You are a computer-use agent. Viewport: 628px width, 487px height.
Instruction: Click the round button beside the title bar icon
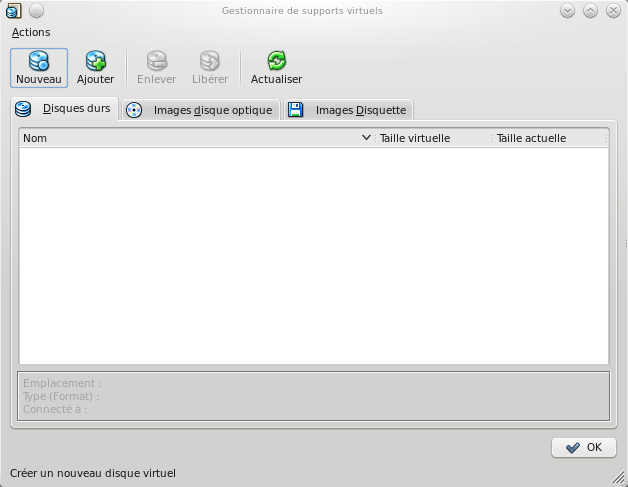(36, 11)
